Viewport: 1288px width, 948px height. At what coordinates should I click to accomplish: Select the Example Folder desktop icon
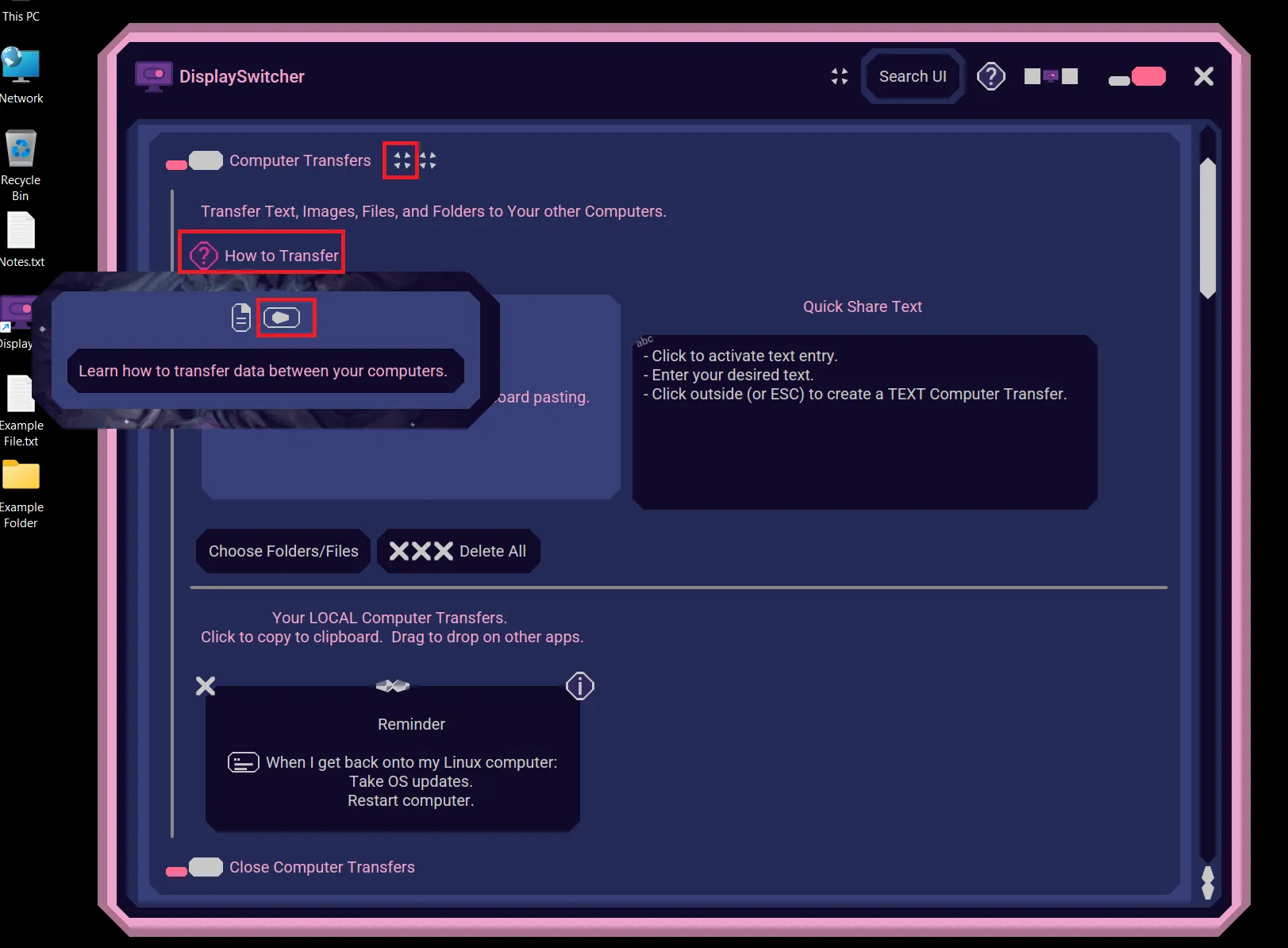click(x=21, y=495)
